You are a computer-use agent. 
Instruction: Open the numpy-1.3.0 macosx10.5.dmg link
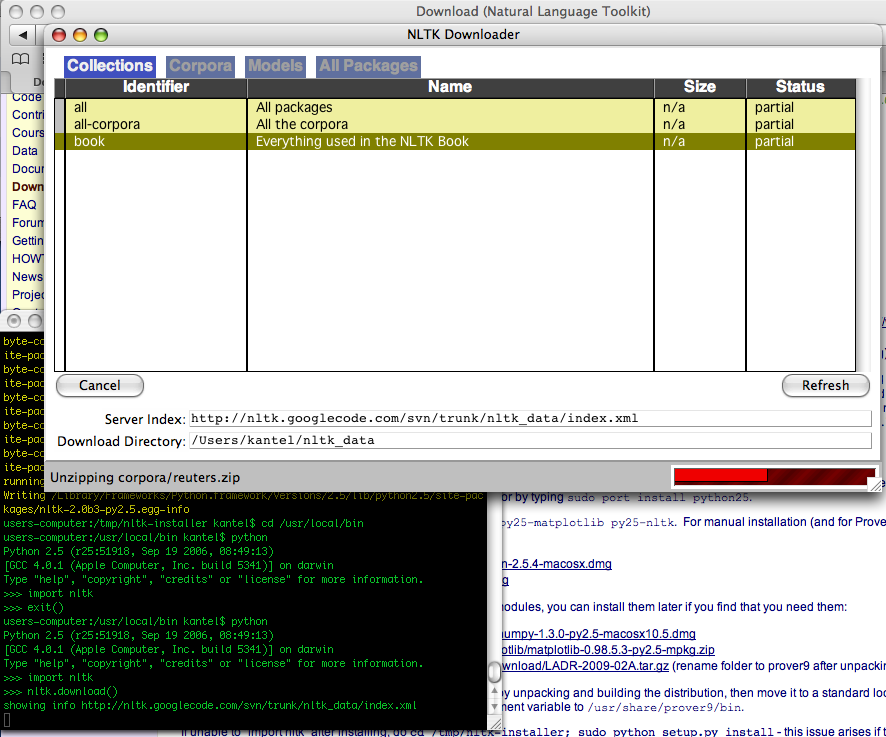tap(599, 634)
